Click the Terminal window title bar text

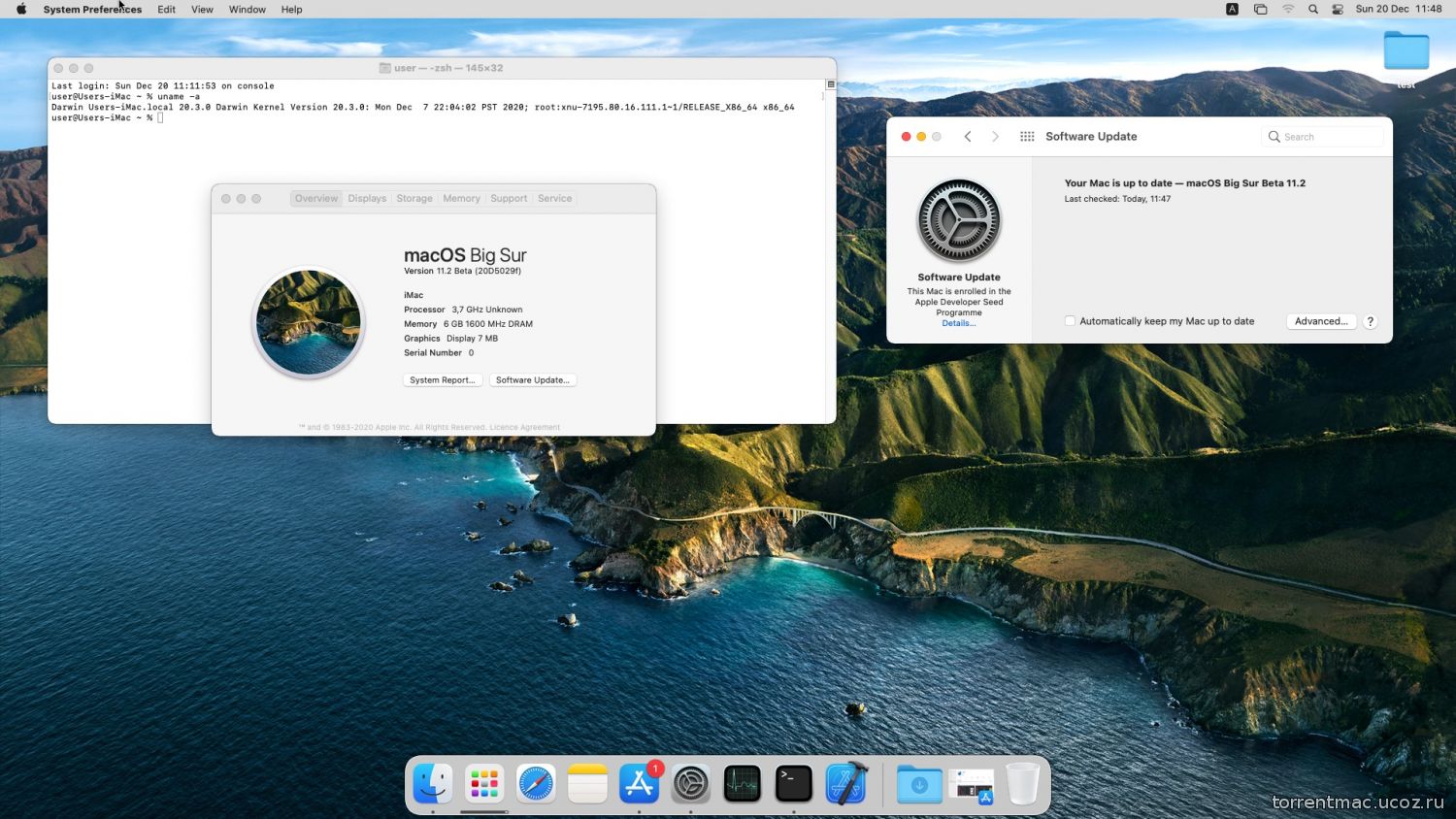coord(448,68)
